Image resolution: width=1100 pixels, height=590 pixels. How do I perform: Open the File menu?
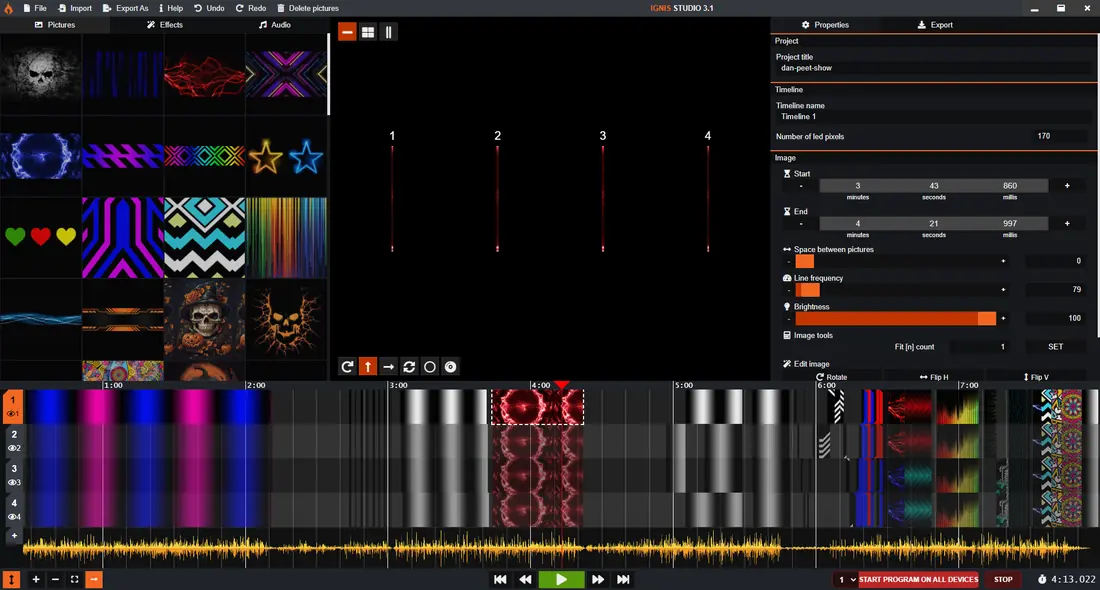34,8
